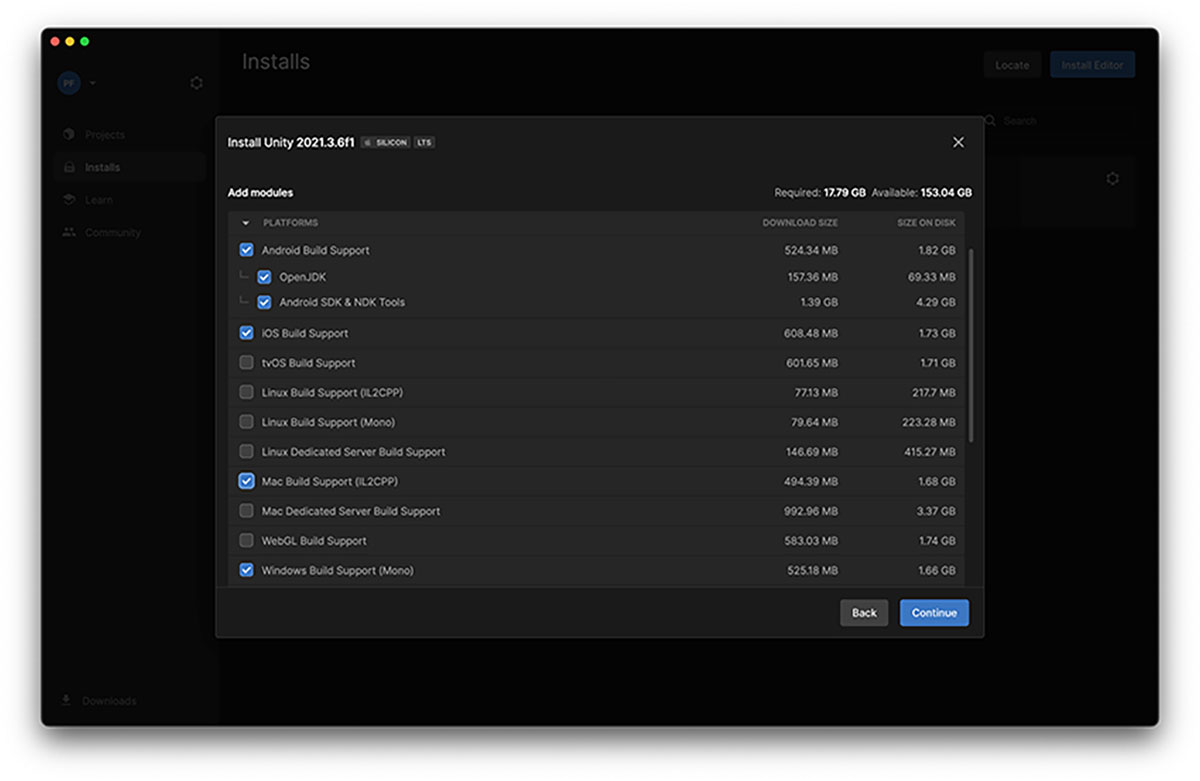Viewport: 1200px width, 781px height.
Task: Click the Projects cube icon in sidebar
Action: tap(69, 134)
